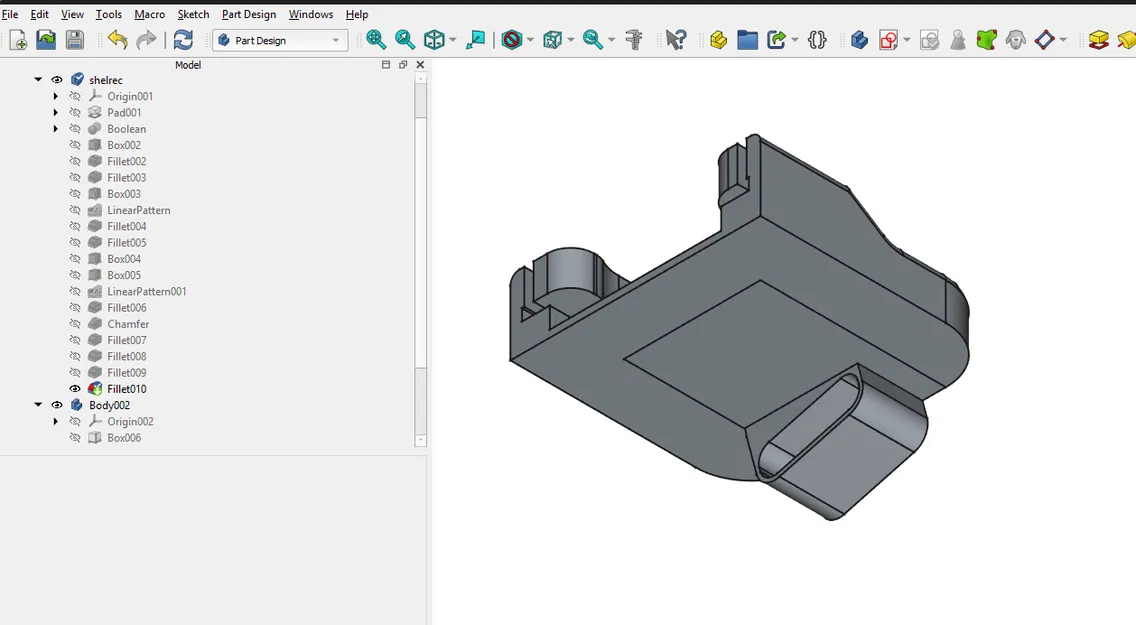The height and width of the screenshot is (625, 1136).
Task: Open the measure caliper tool
Action: pos(633,40)
